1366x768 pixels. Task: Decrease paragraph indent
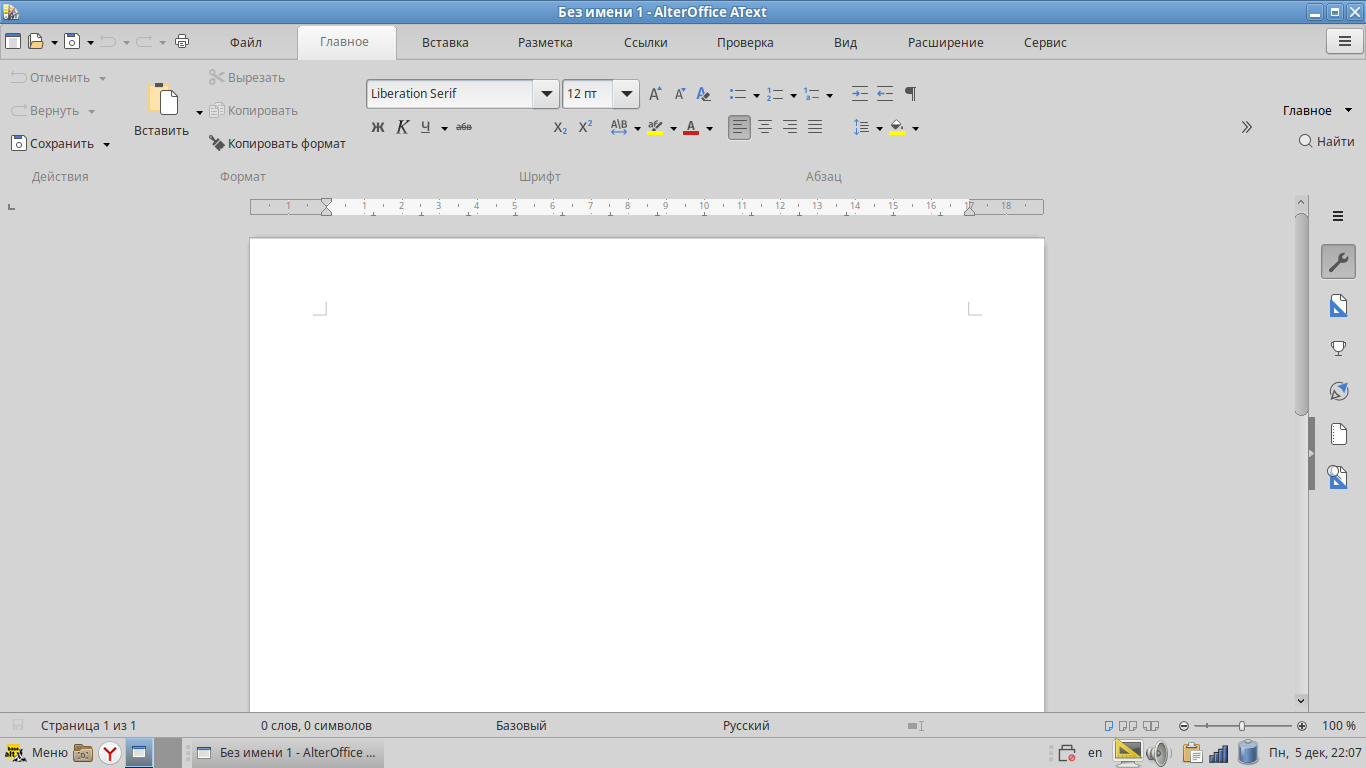click(885, 94)
